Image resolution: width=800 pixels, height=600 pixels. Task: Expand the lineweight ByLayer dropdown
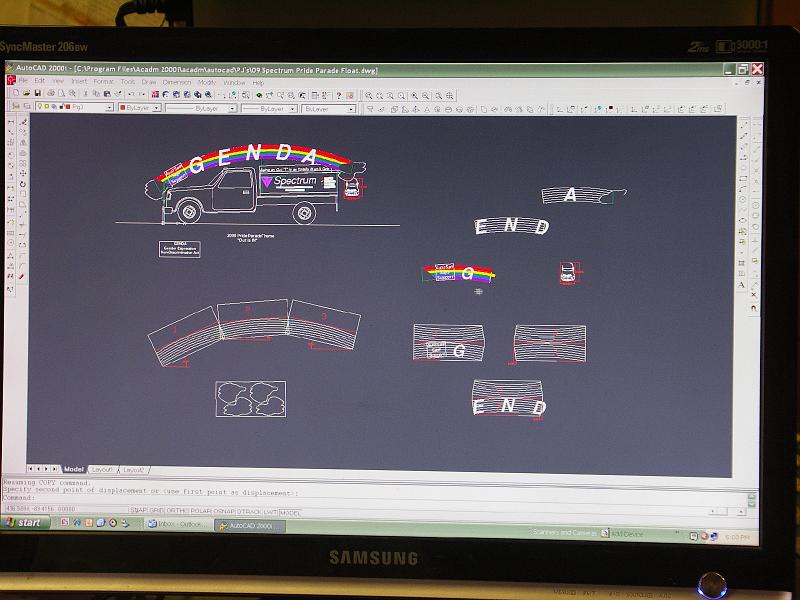[293, 109]
